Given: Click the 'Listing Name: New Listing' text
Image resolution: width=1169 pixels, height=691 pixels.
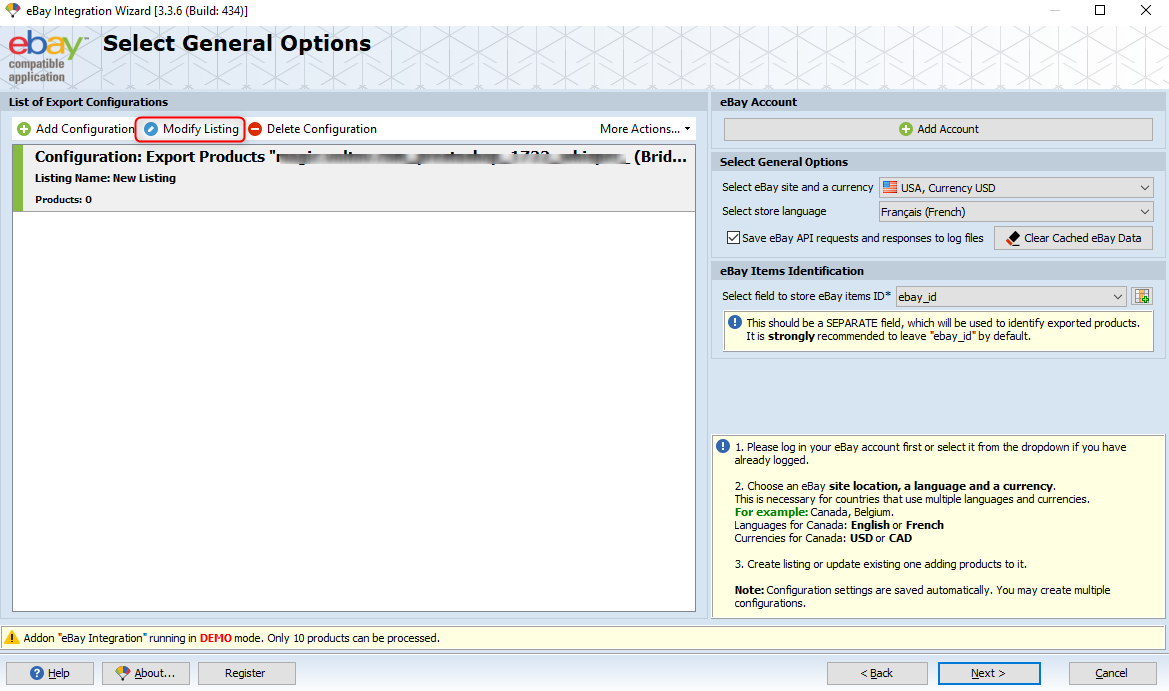Looking at the screenshot, I should click(x=105, y=178).
